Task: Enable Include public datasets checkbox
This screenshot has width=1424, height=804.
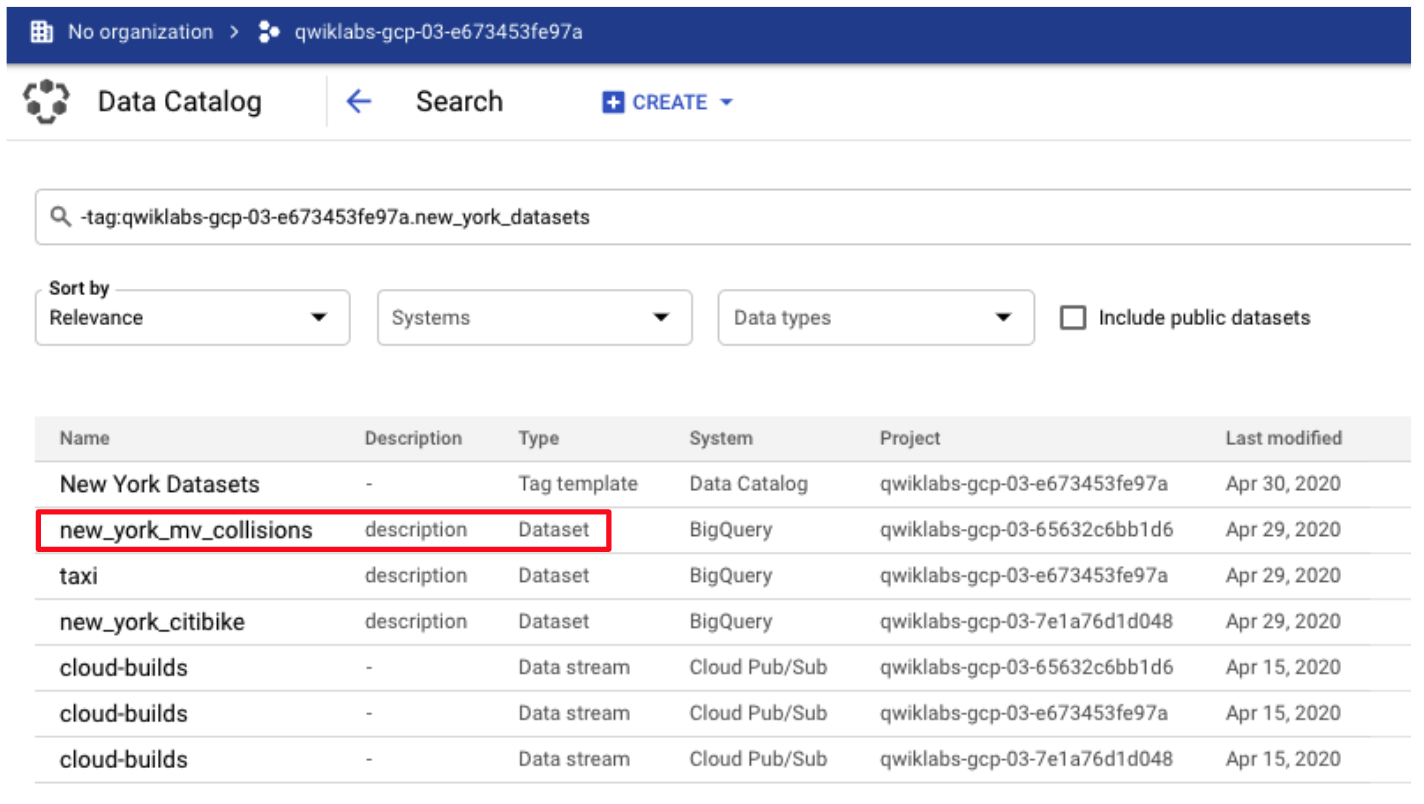Action: coord(1073,318)
